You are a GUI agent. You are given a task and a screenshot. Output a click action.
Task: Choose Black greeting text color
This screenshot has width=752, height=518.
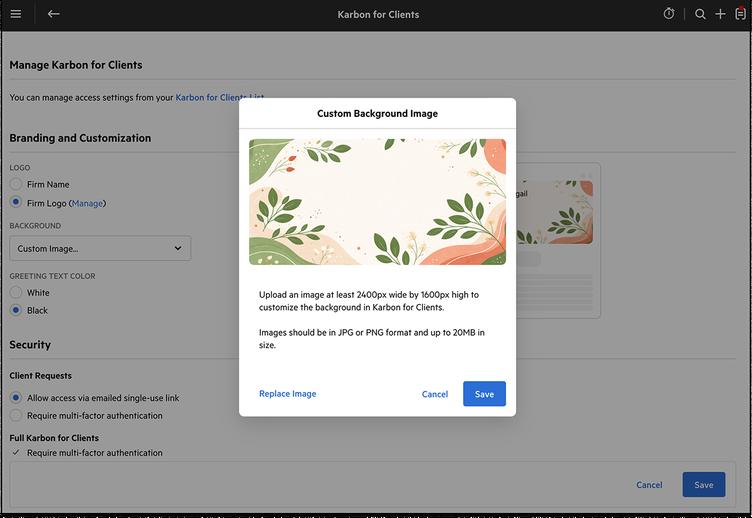pos(16,311)
